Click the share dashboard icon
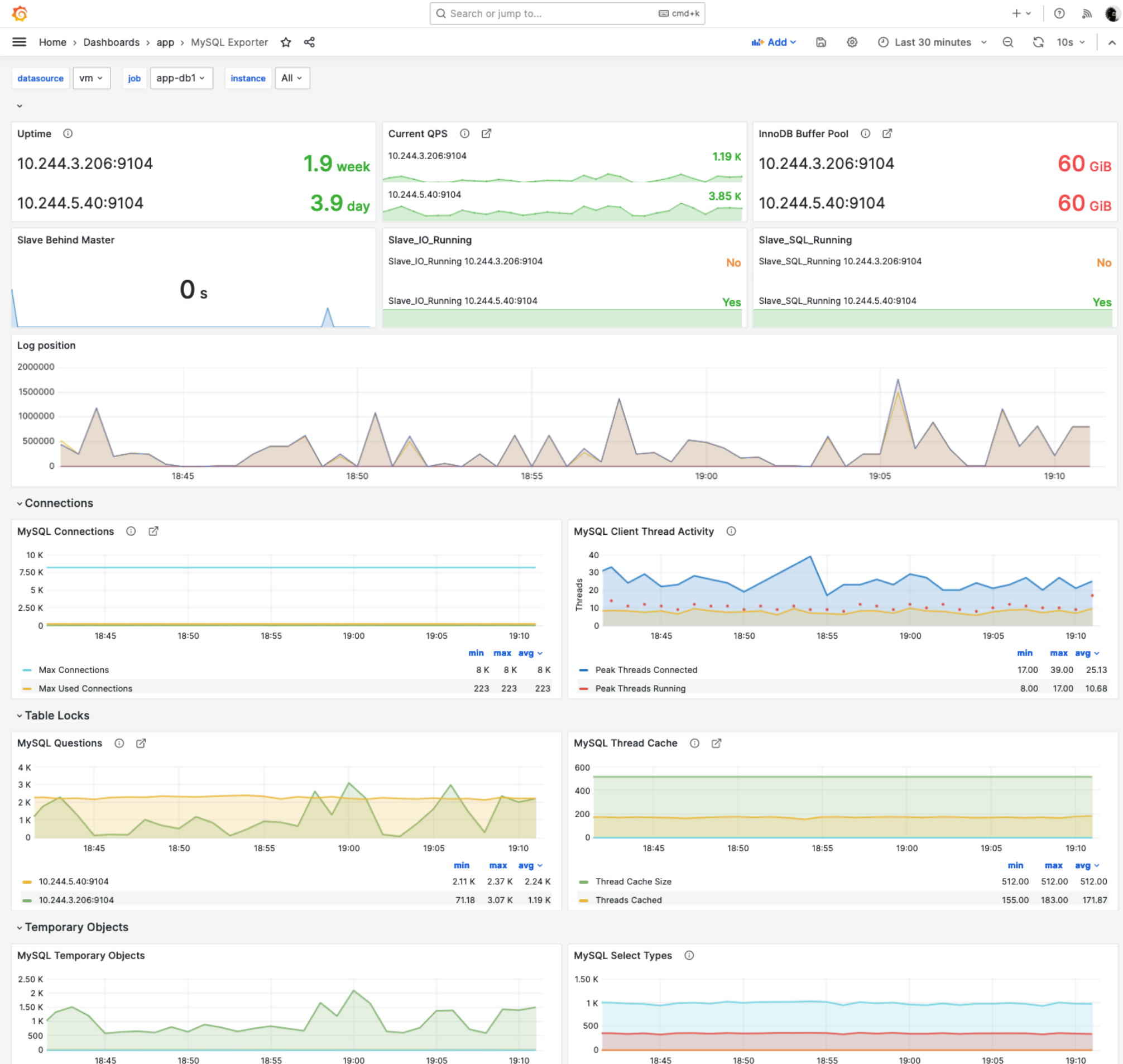This screenshot has width=1123, height=1064. pos(309,42)
